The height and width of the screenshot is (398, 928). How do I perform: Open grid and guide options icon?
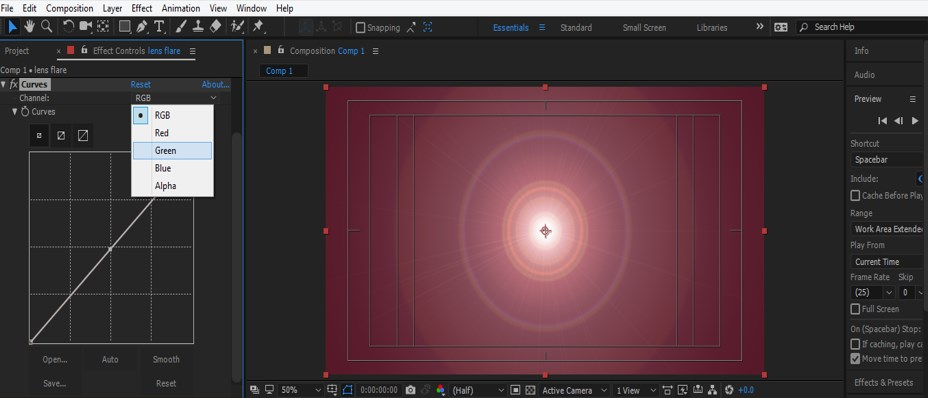(x=331, y=390)
